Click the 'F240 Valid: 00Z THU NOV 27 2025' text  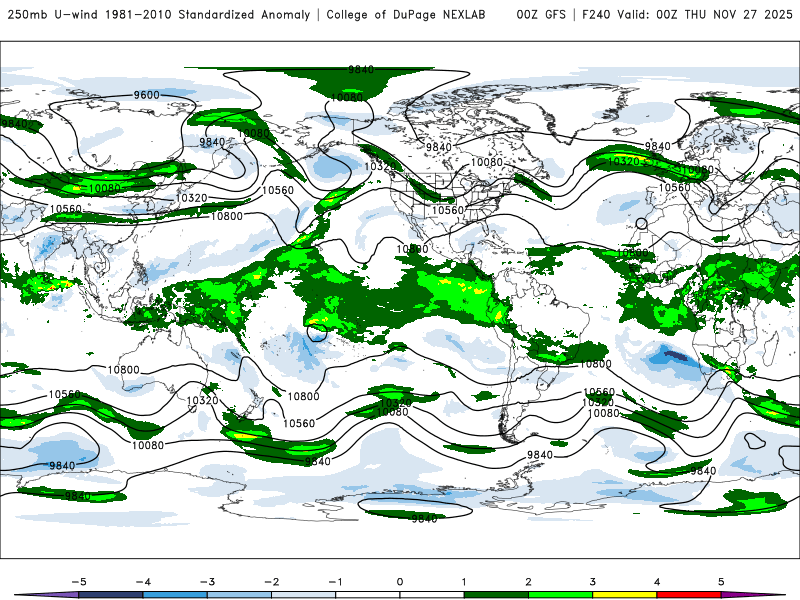[687, 14]
